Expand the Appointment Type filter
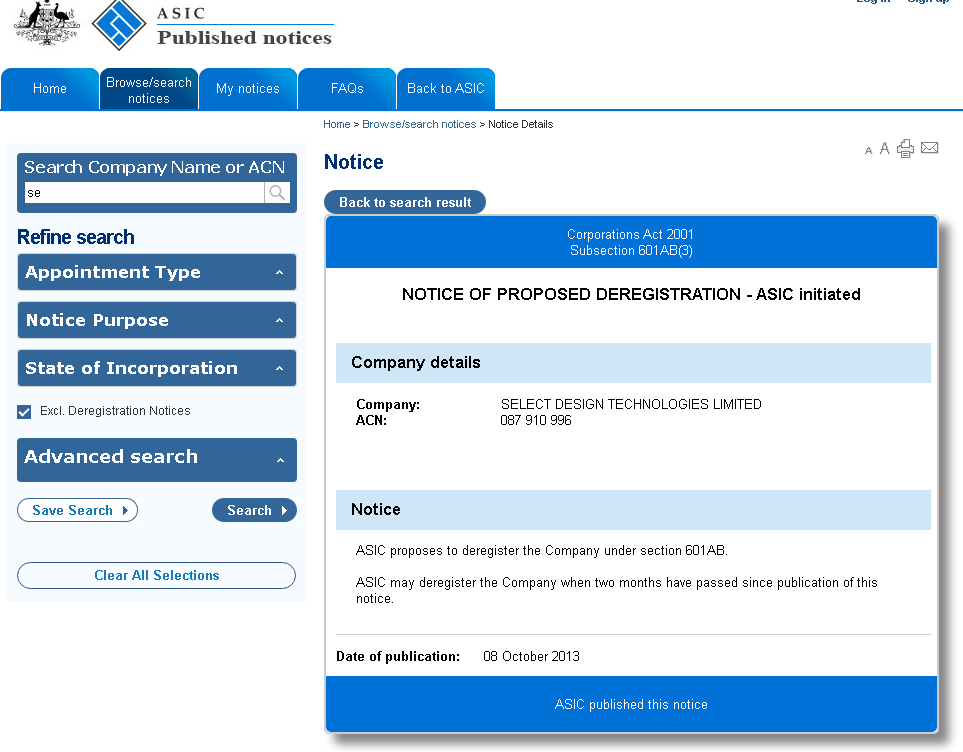The width and height of the screenshot is (963, 752). [157, 272]
